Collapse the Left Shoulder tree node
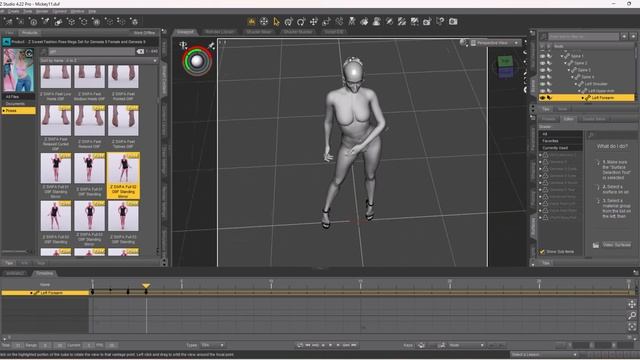This screenshot has width=640, height=360. [576, 84]
